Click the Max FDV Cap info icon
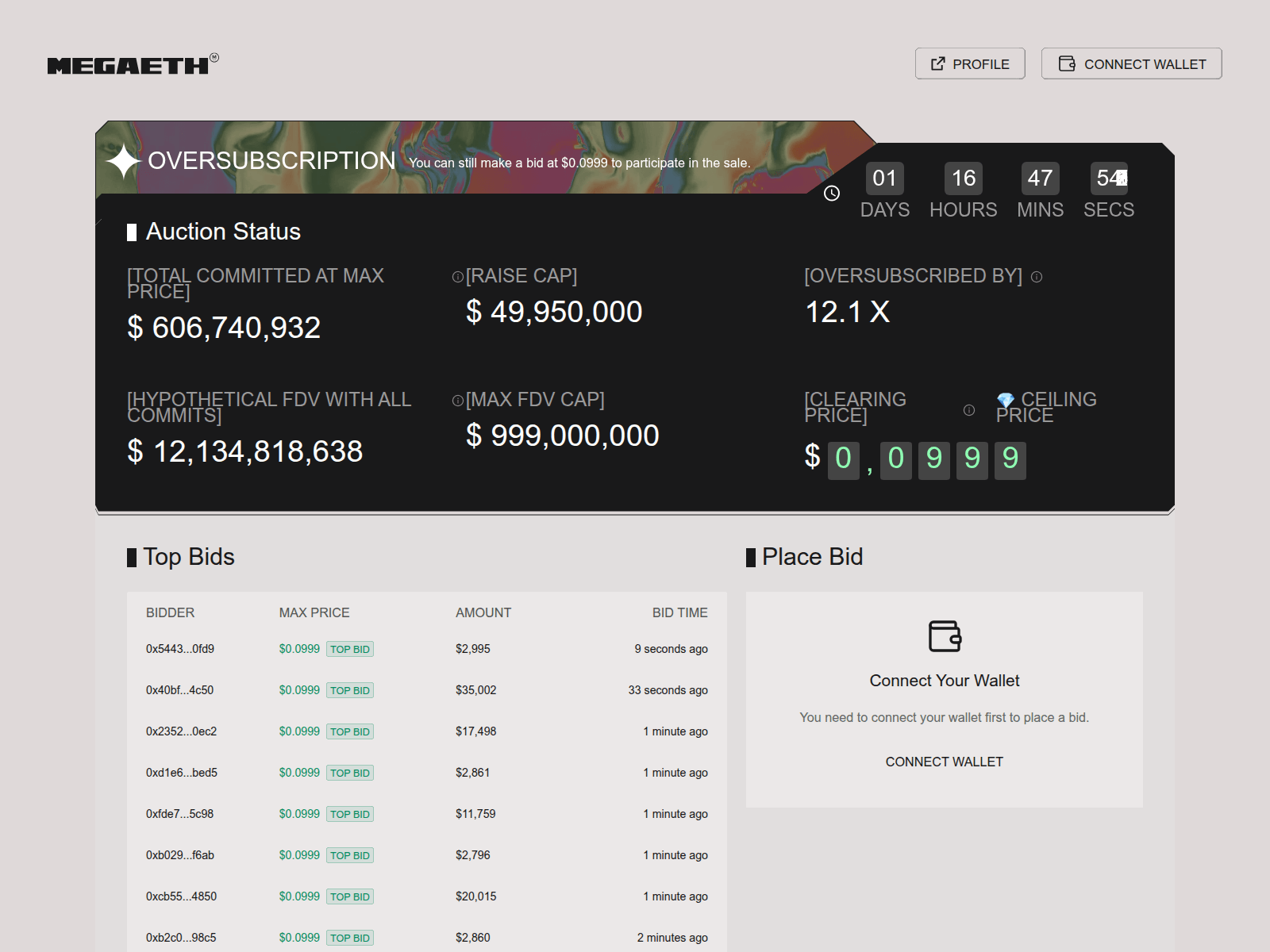 pos(458,401)
